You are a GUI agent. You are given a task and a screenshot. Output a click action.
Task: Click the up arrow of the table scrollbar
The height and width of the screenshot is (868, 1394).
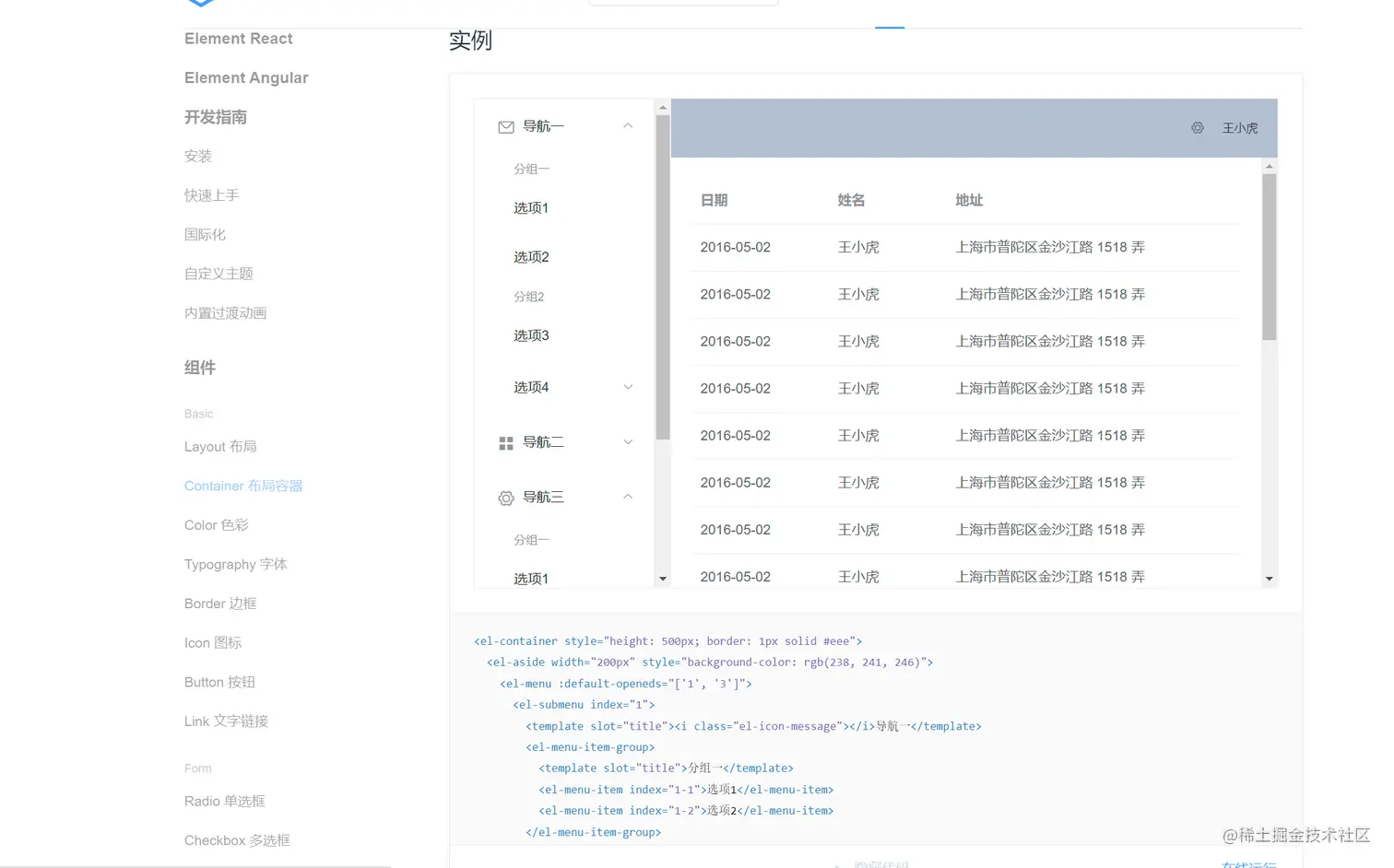1270,166
